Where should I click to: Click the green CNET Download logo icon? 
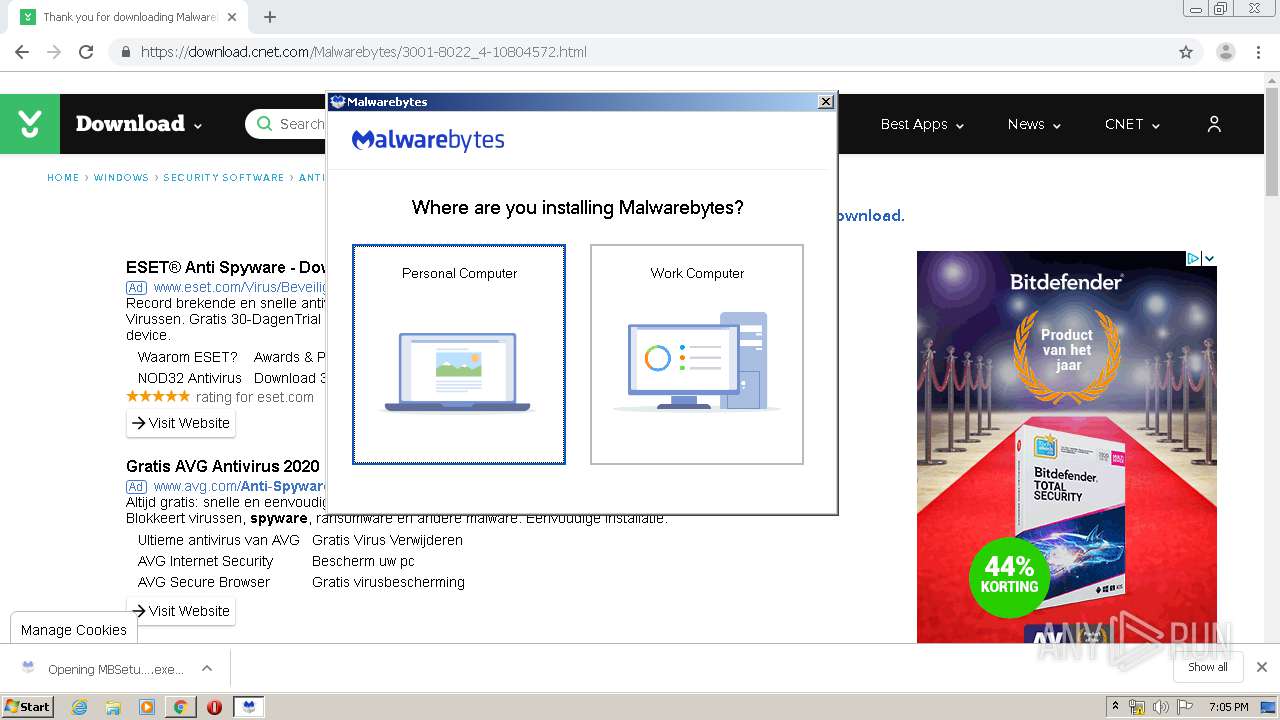pos(30,124)
